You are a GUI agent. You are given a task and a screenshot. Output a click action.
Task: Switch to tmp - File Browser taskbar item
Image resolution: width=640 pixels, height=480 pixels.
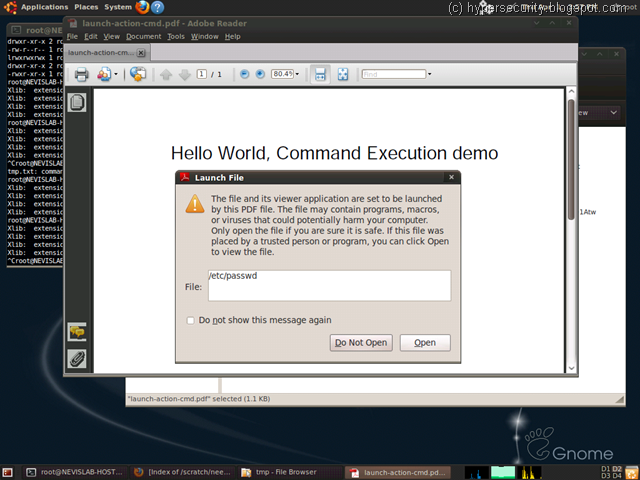coord(291,473)
